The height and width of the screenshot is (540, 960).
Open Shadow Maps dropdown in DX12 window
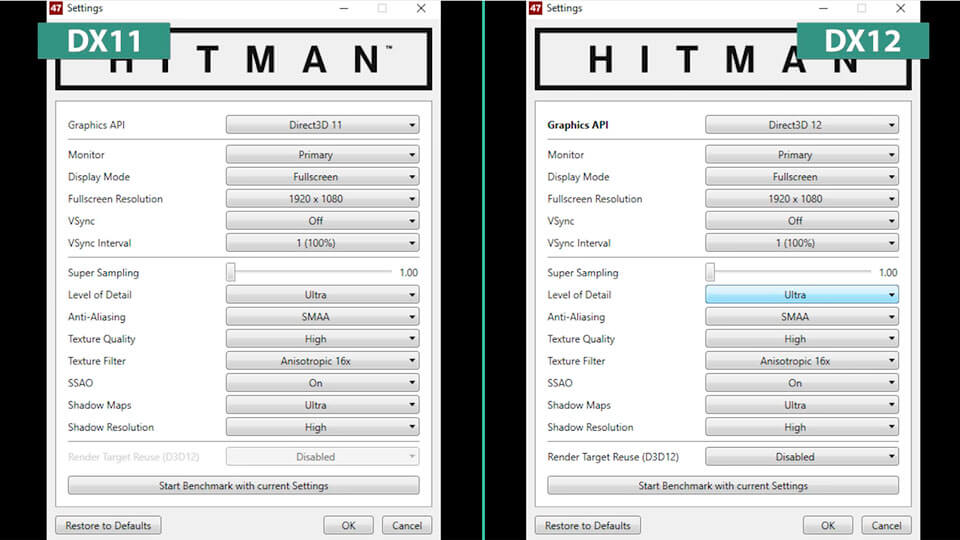point(802,405)
